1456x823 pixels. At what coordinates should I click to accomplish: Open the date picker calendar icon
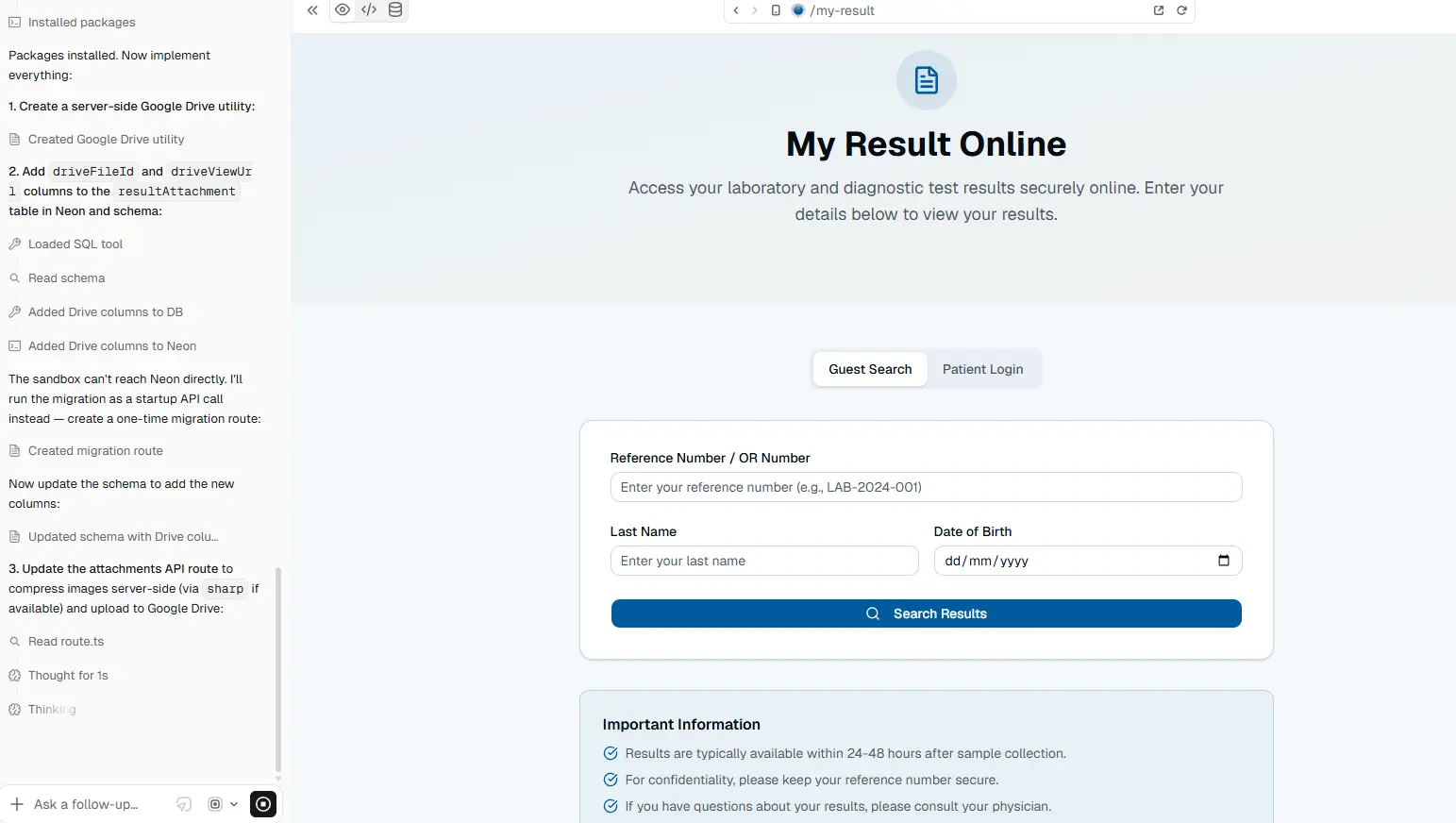[x=1223, y=561]
